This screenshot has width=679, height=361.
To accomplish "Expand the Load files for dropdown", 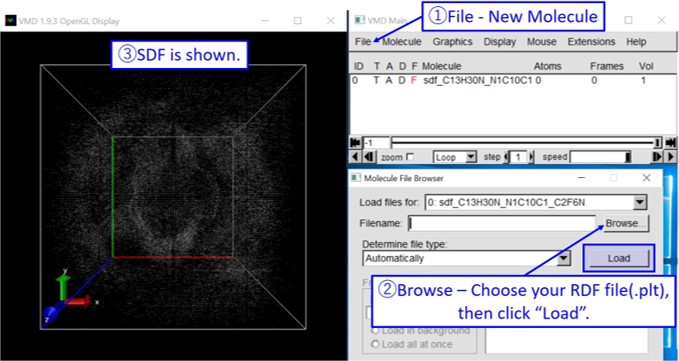I will [x=639, y=202].
